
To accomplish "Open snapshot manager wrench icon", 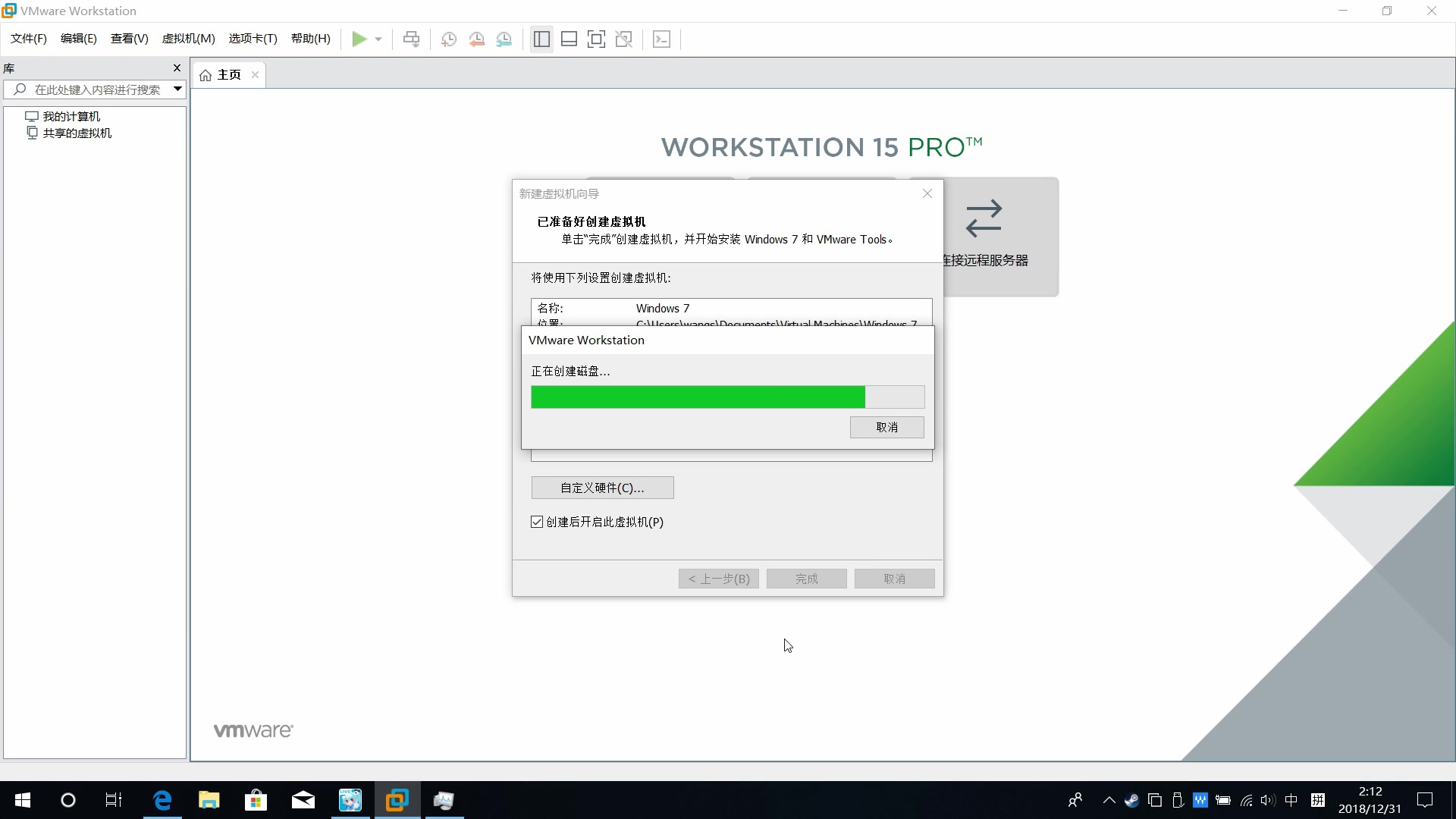I will click(x=504, y=39).
